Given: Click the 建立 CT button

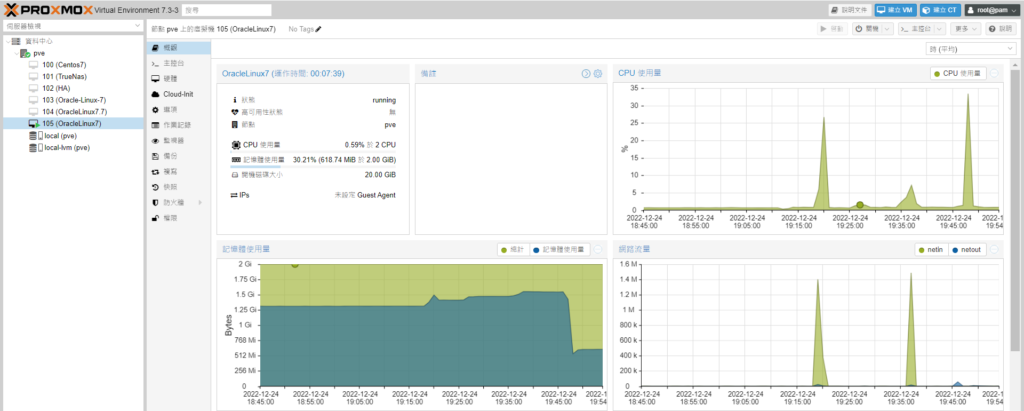Looking at the screenshot, I should pos(940,9).
